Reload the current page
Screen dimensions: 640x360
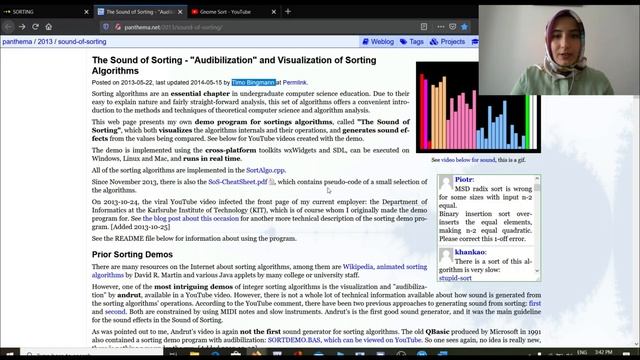[x=36, y=27]
